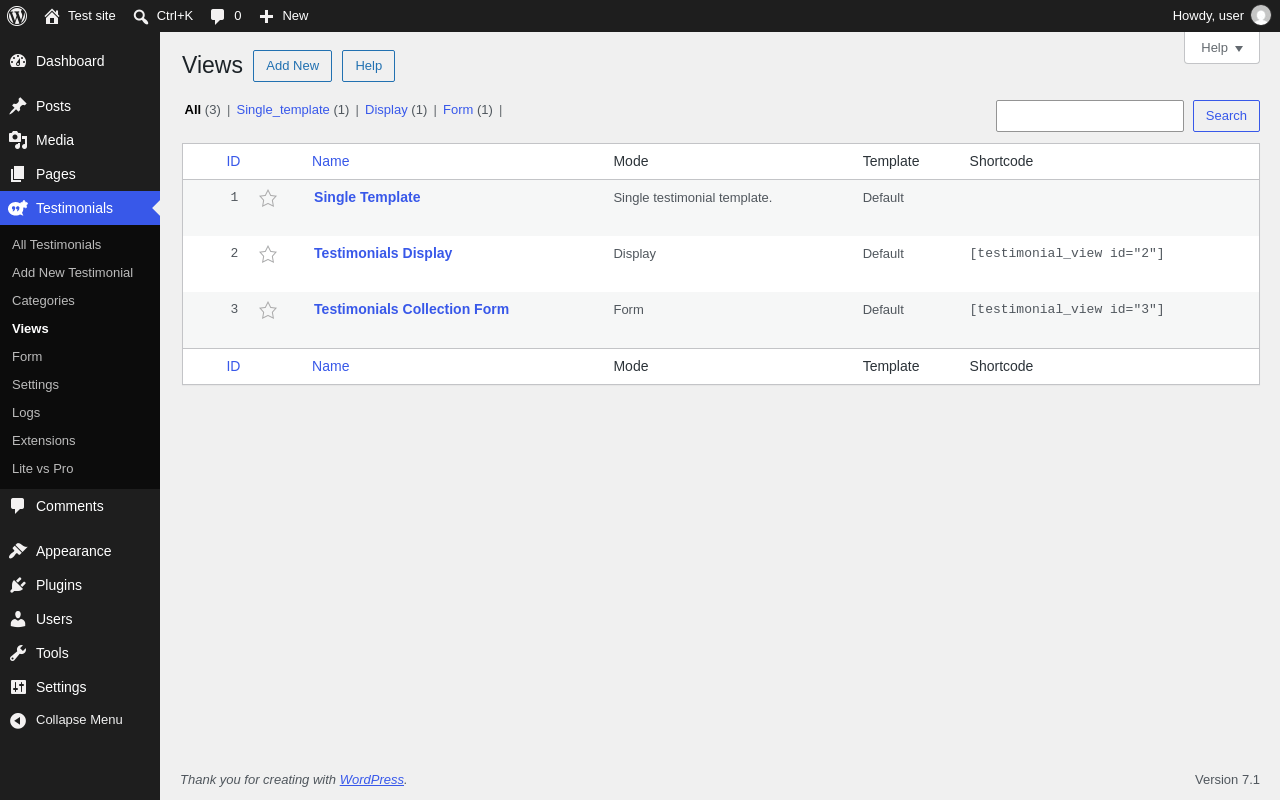
Task: Click the WordPress logo icon
Action: pos(17,16)
